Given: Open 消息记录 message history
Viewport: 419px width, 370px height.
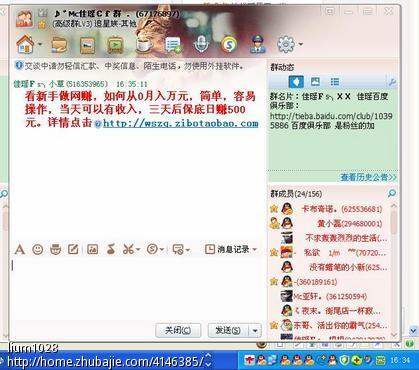Looking at the screenshot, I should [x=227, y=249].
